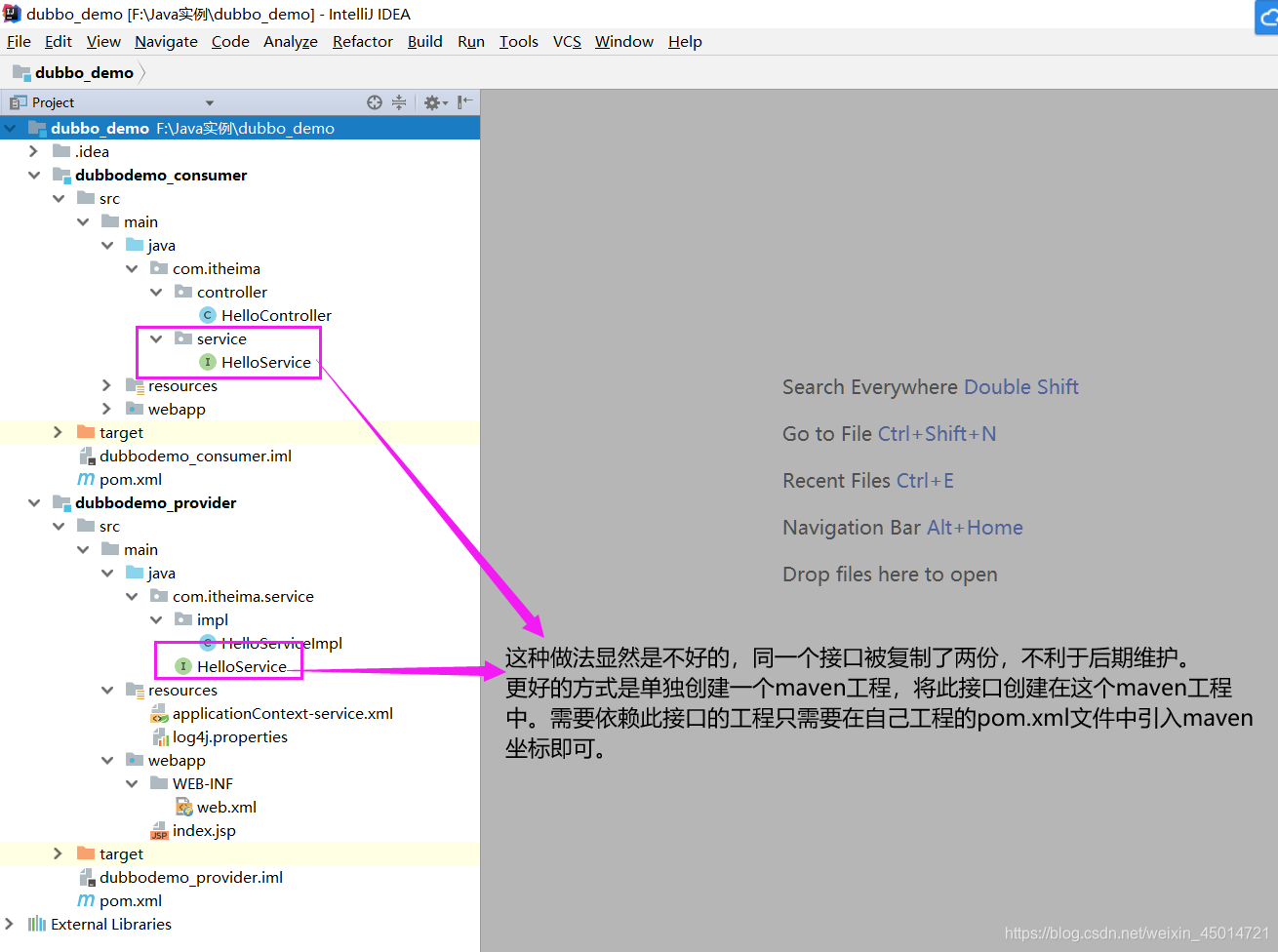
Task: Click the cloud icon at top-right corner
Action: (1266, 17)
